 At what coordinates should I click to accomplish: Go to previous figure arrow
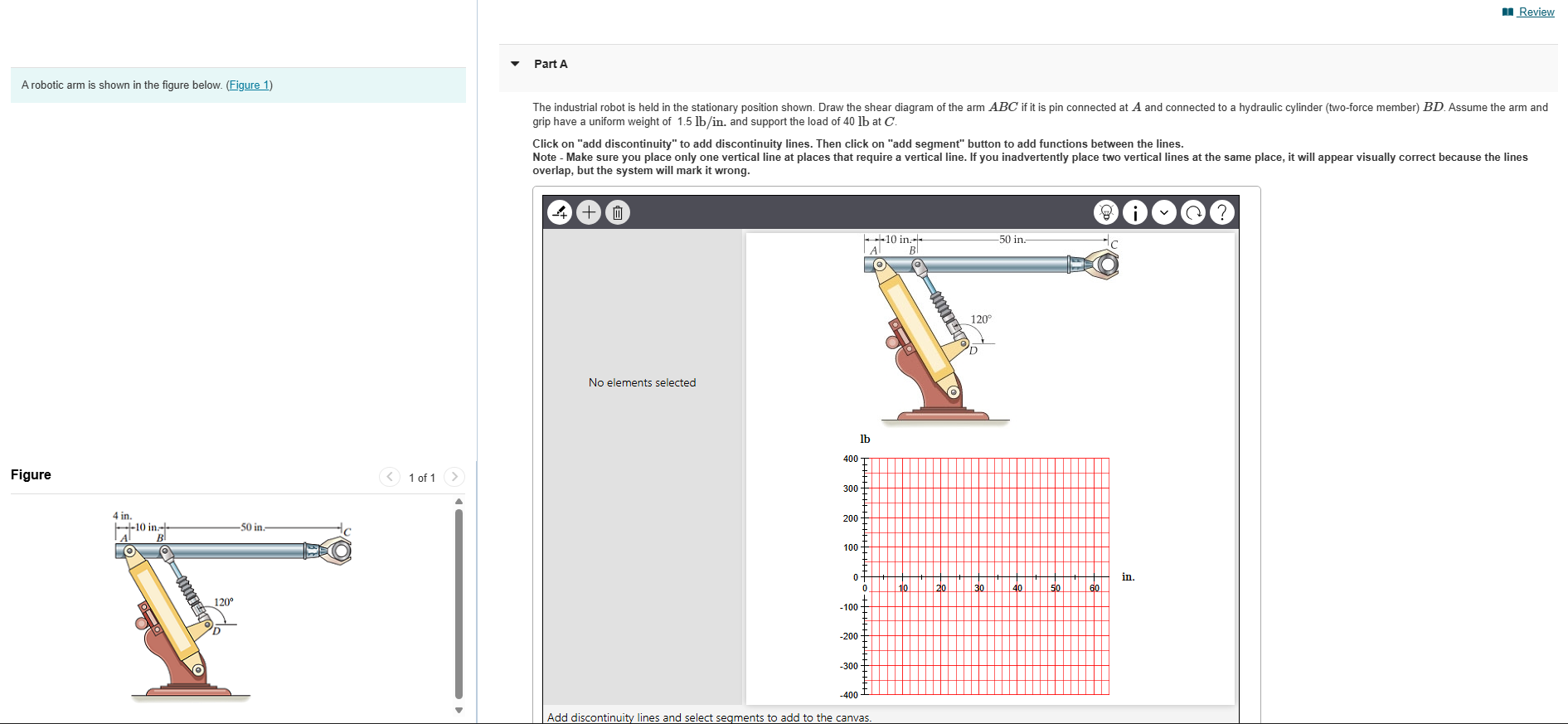[x=390, y=477]
